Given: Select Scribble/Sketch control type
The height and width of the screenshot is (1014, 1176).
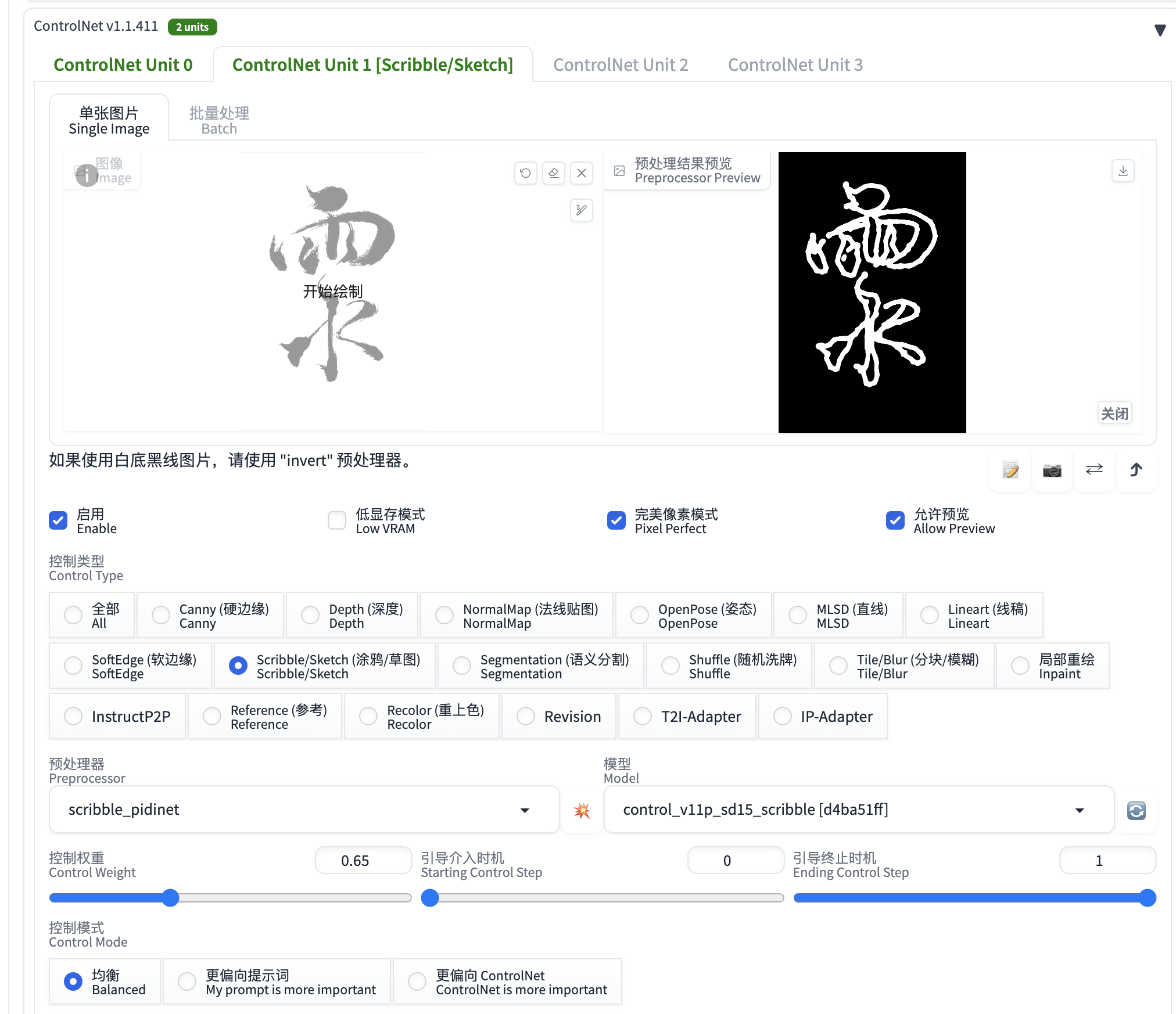Looking at the screenshot, I should [x=325, y=666].
